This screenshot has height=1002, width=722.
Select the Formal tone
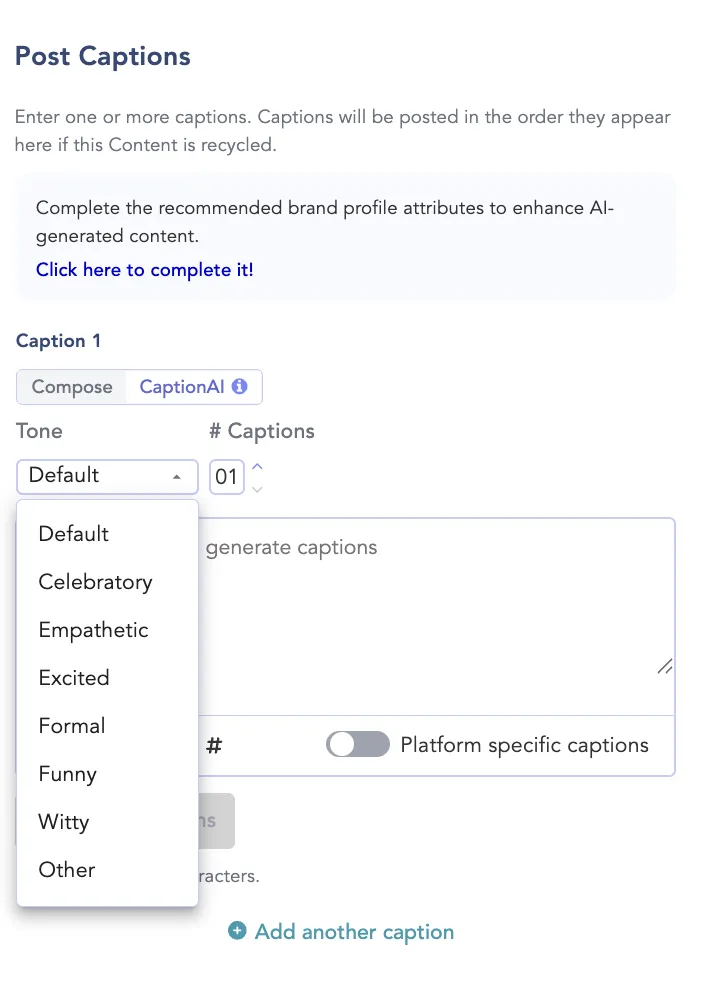click(72, 726)
